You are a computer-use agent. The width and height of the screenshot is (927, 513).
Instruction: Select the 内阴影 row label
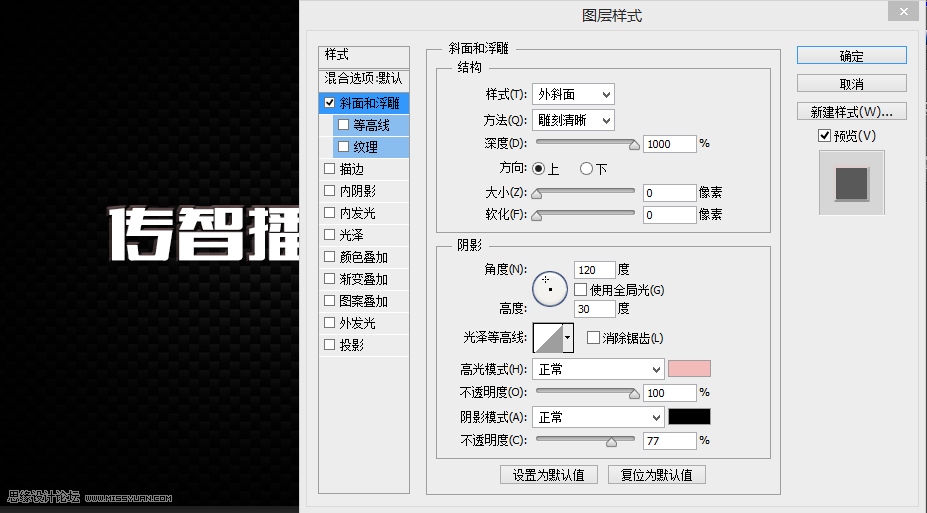(358, 191)
